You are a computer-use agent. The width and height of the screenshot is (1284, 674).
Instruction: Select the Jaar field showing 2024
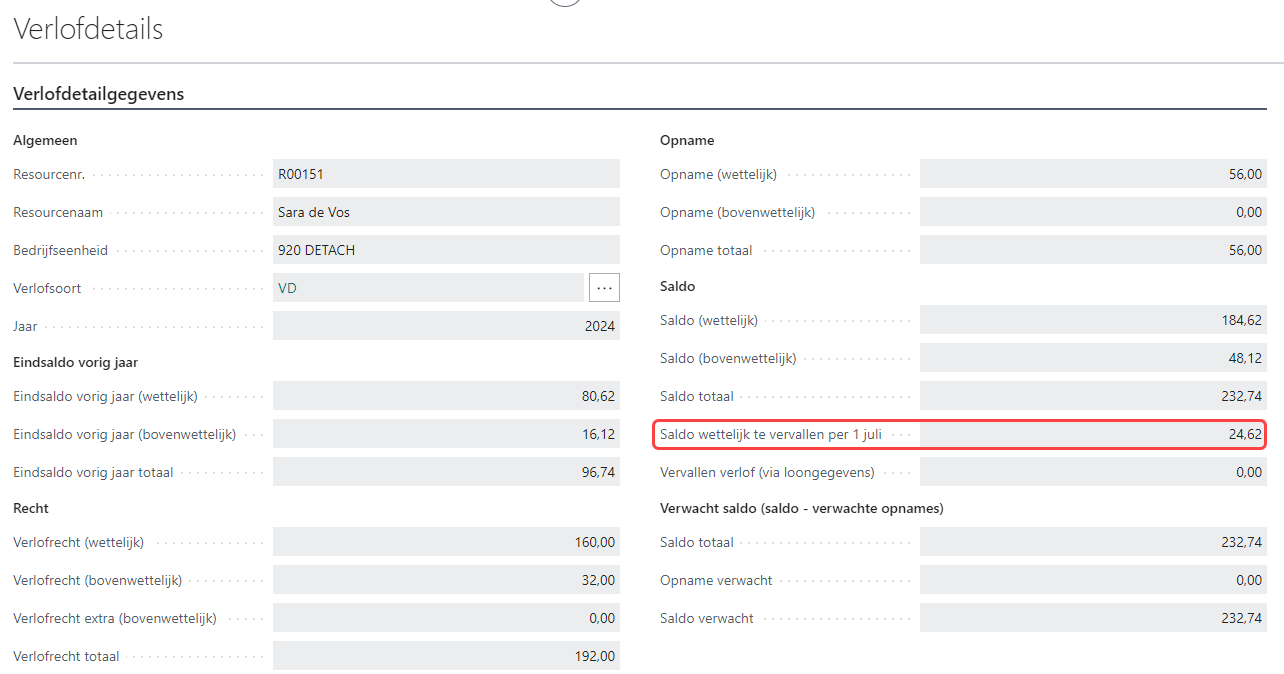click(445, 326)
